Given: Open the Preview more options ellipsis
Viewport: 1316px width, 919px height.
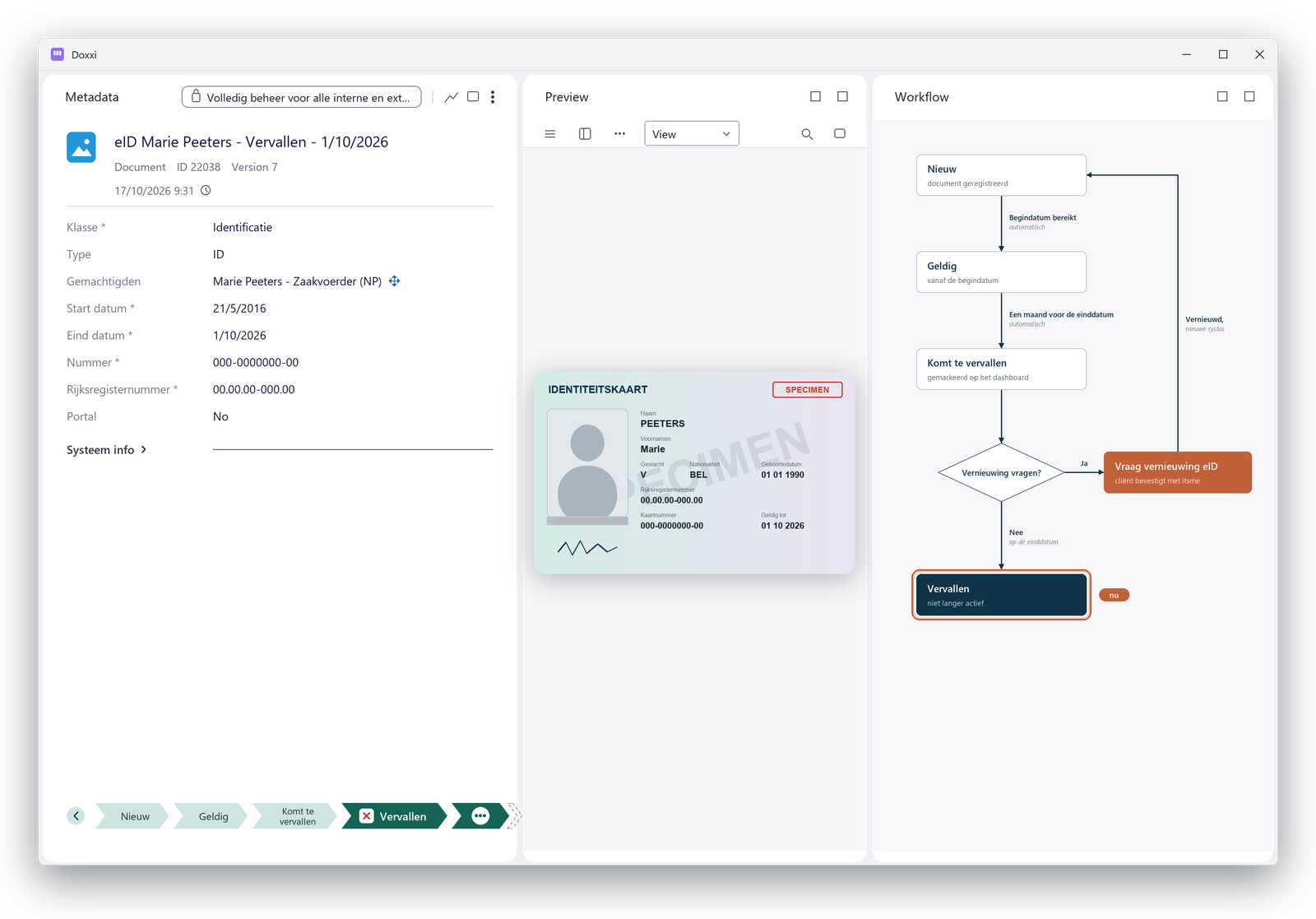Looking at the screenshot, I should (619, 134).
